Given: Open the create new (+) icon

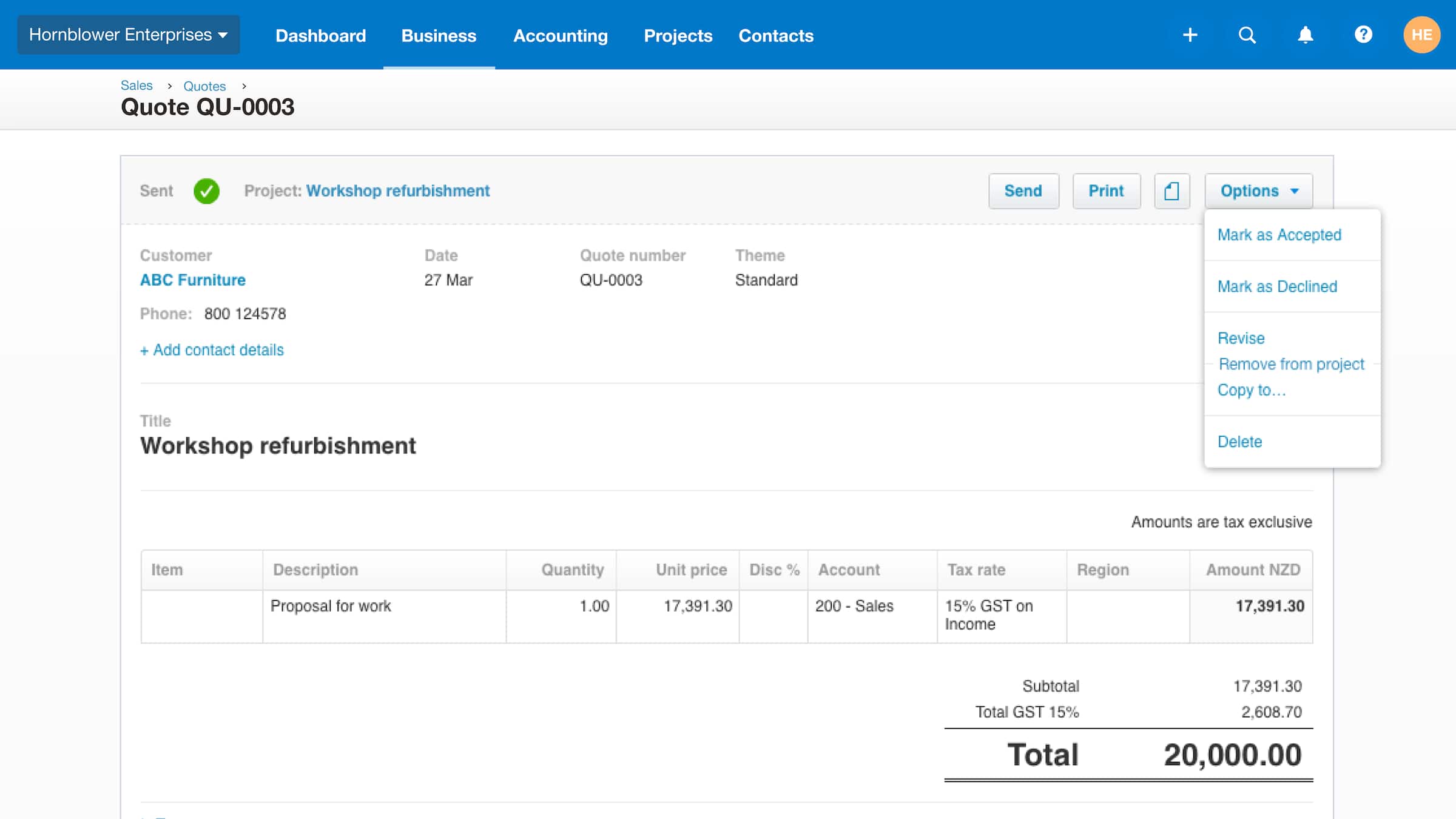Looking at the screenshot, I should click(1190, 35).
